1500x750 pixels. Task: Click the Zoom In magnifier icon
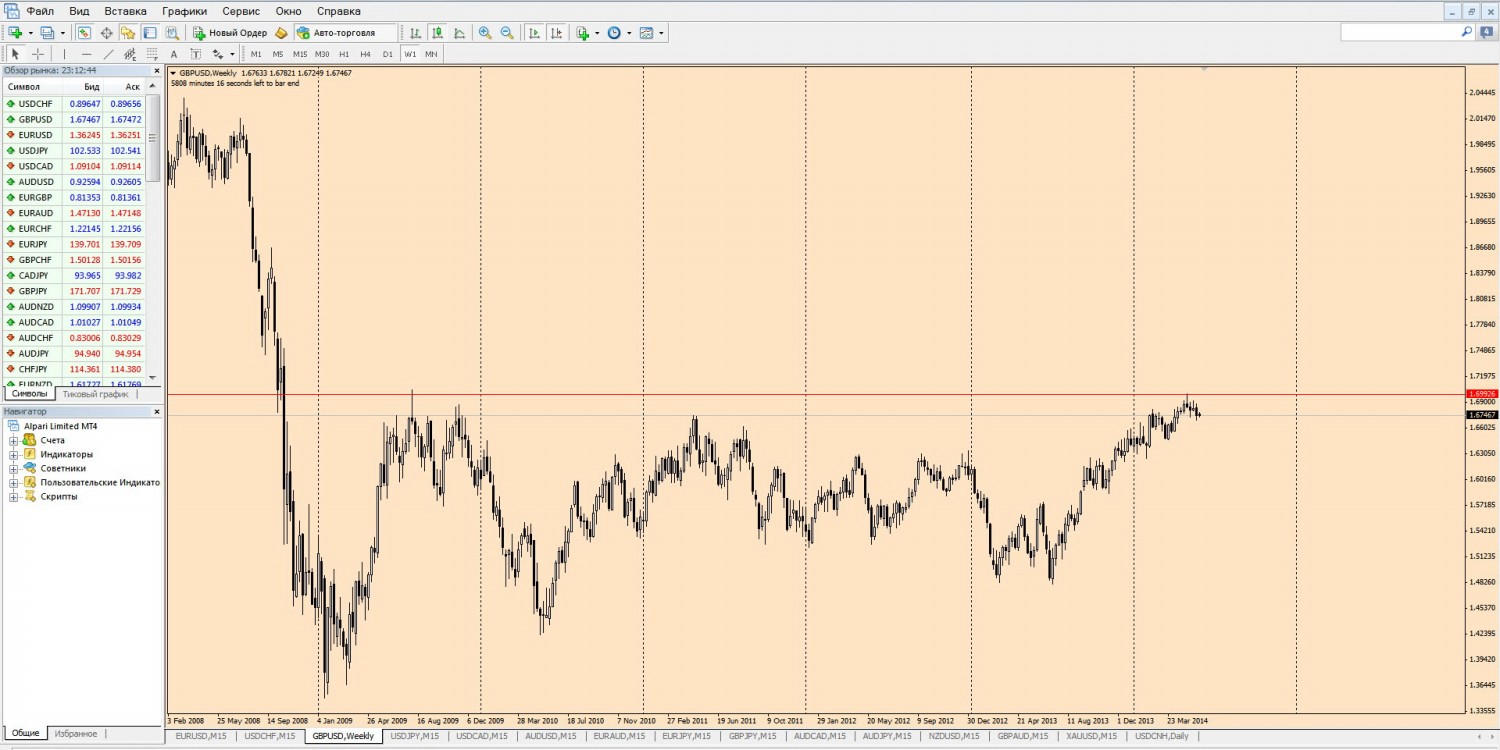click(x=485, y=33)
